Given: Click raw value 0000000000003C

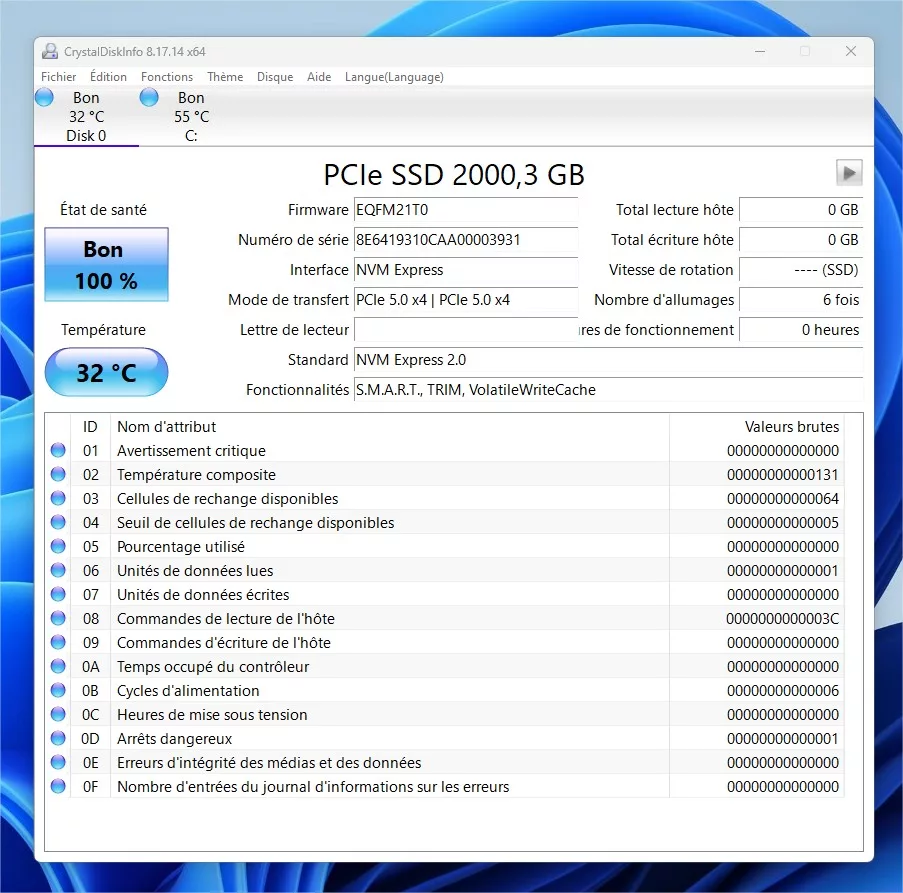Looking at the screenshot, I should (783, 619).
